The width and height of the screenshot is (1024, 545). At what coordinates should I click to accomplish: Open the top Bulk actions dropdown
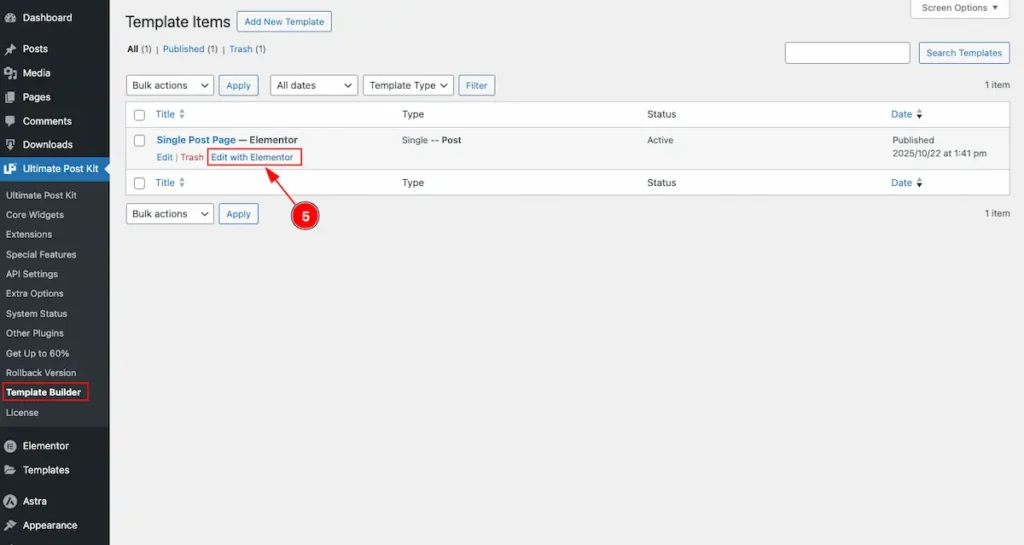[170, 86]
